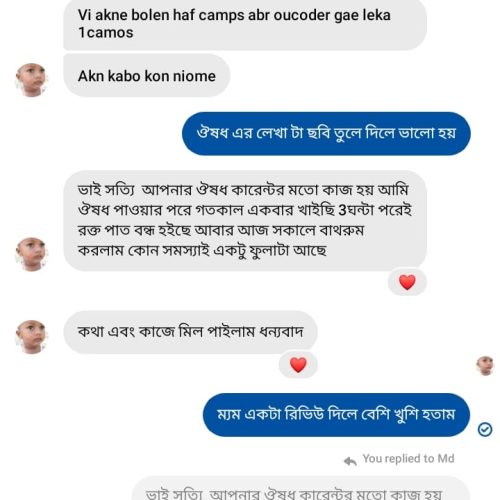Click the '3ঘন্টা পরেই' text in the long message
This screenshot has height=500, width=500.
(x=375, y=210)
